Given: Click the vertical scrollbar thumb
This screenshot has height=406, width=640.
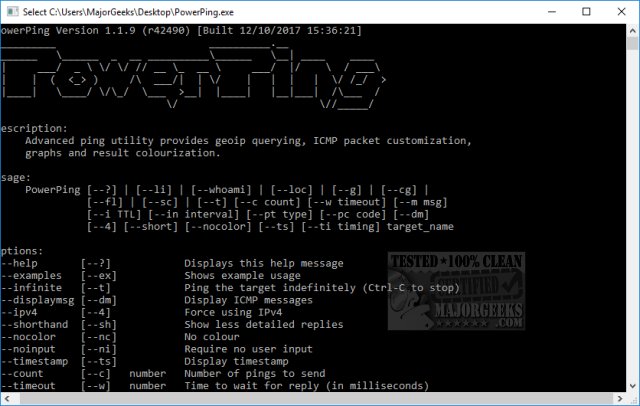Looking at the screenshot, I should pyautogui.click(x=632, y=43).
